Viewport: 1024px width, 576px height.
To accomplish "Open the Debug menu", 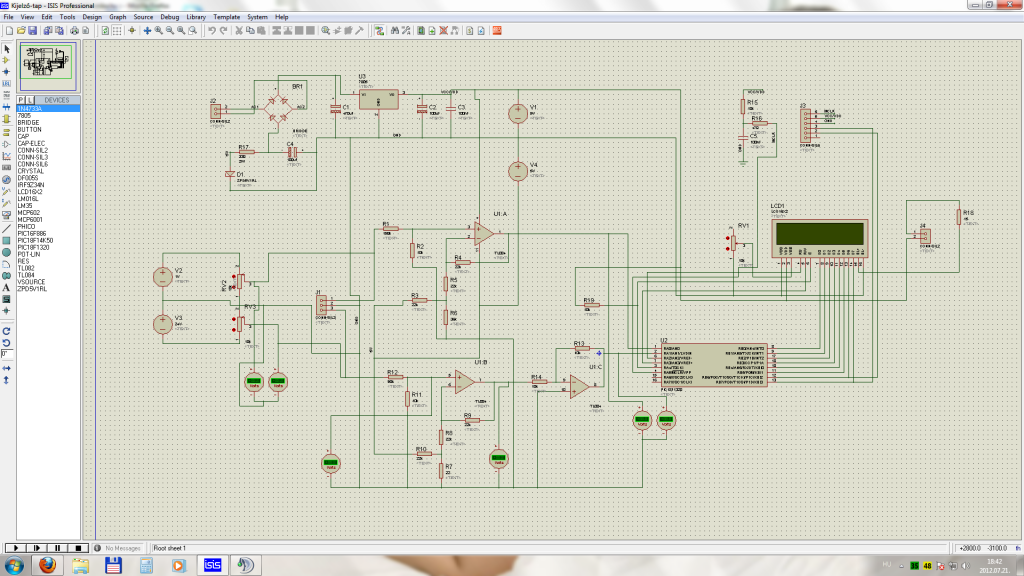I will point(169,17).
